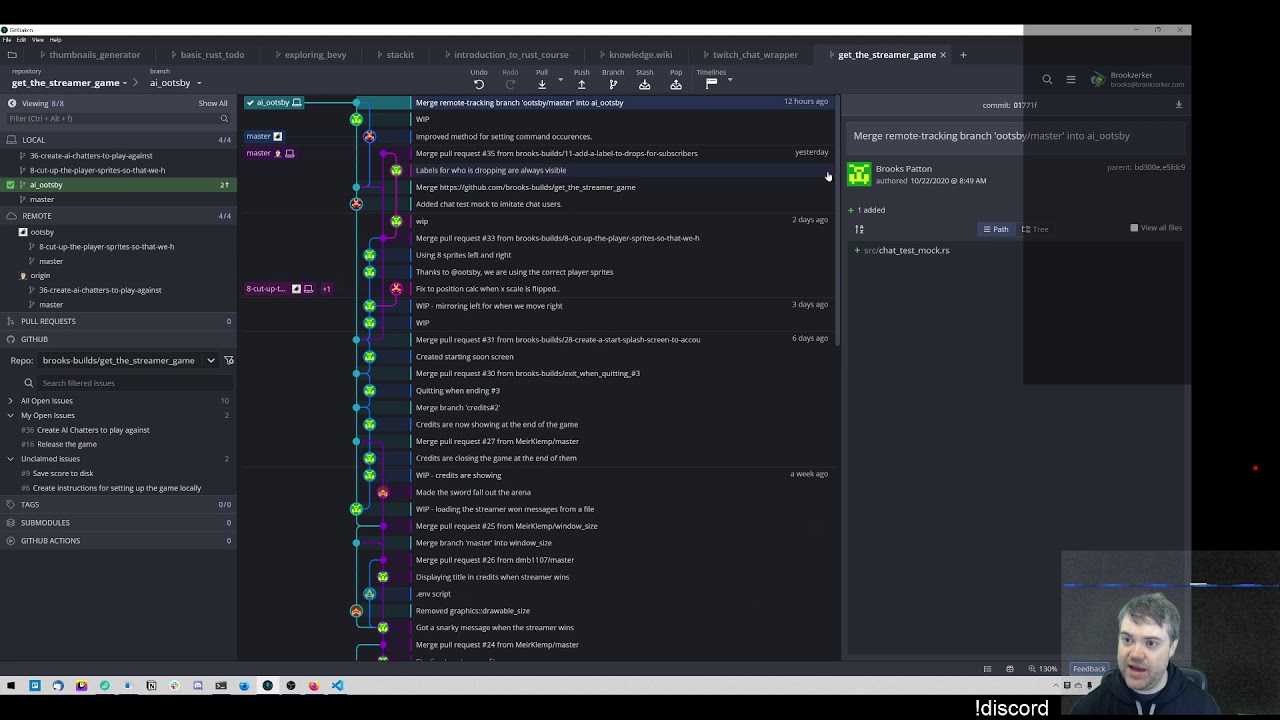1280x720 pixels.
Task: Click the list icon in bottom status bar
Action: point(987,669)
